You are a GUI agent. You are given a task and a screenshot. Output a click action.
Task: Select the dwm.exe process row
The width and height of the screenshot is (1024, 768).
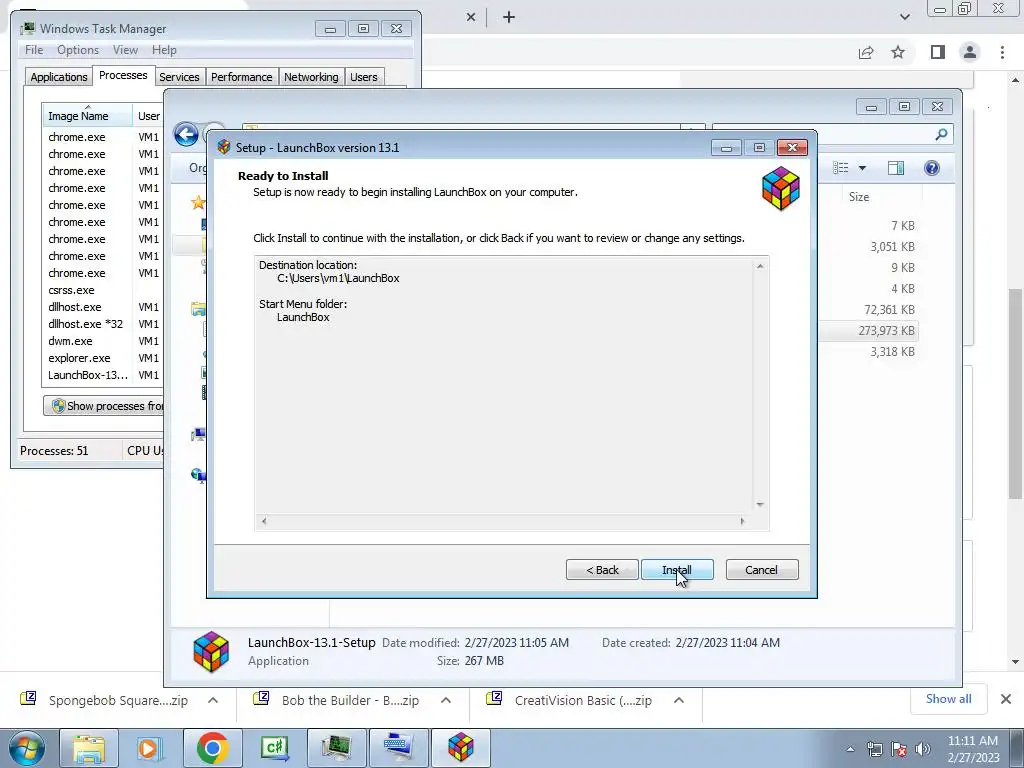tap(103, 341)
